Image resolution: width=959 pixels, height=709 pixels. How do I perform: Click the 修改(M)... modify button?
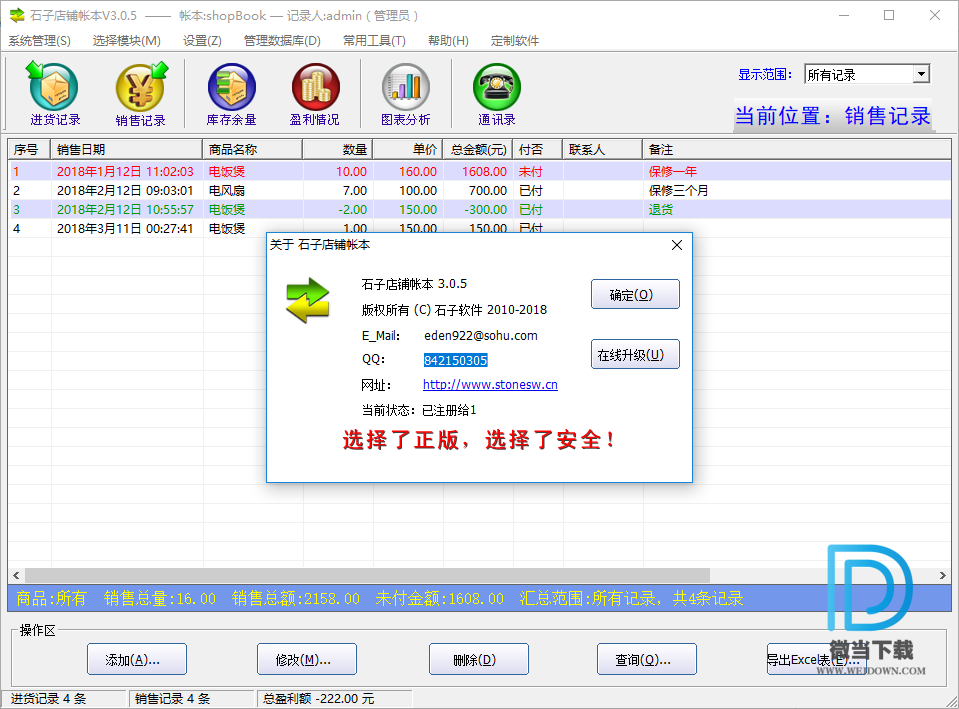pyautogui.click(x=307, y=659)
